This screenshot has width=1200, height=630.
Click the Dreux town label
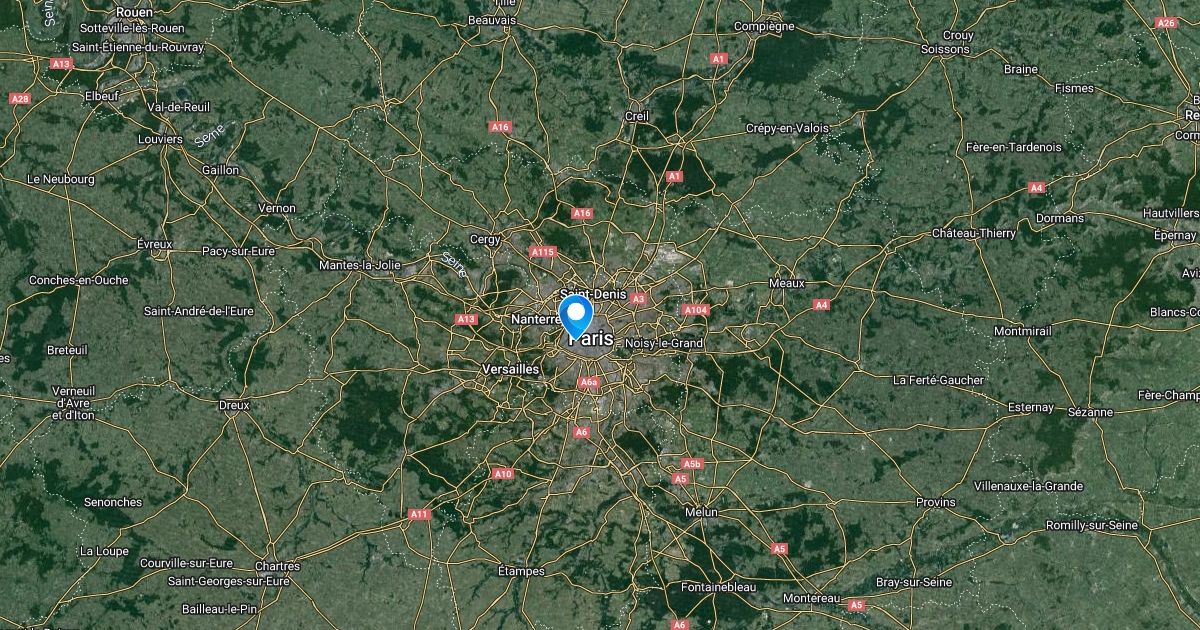coord(234,406)
